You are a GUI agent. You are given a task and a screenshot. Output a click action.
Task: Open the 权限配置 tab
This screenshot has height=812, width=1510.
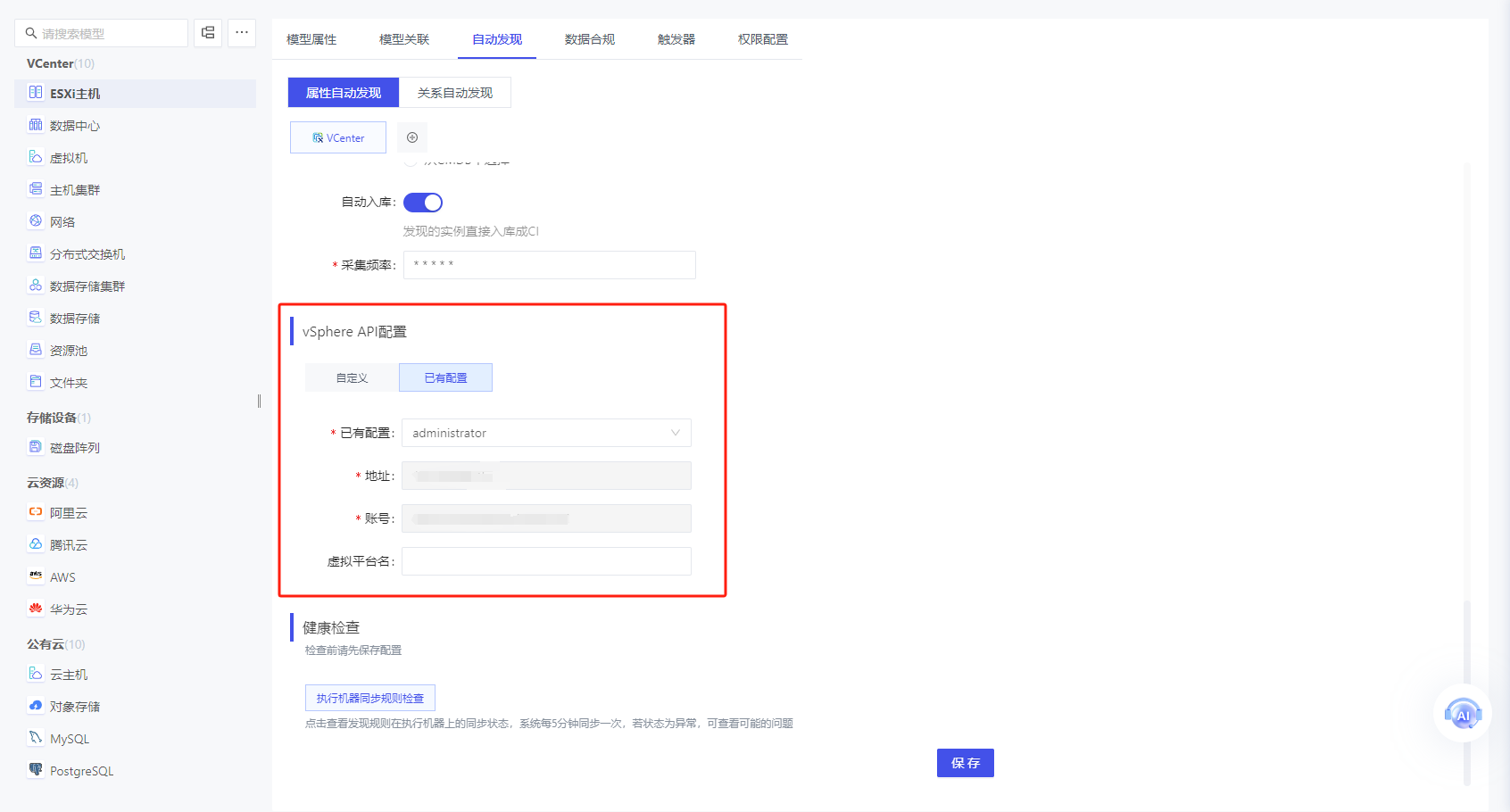763,39
